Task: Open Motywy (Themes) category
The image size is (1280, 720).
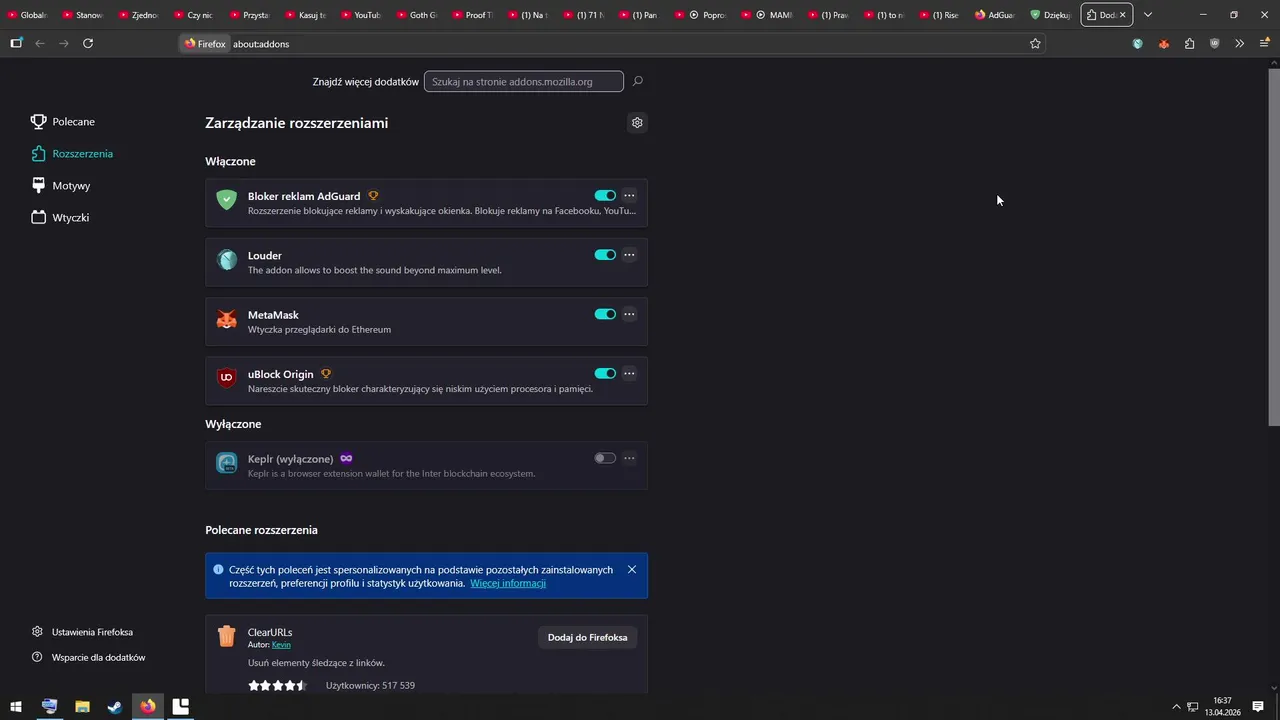Action: 61,186
